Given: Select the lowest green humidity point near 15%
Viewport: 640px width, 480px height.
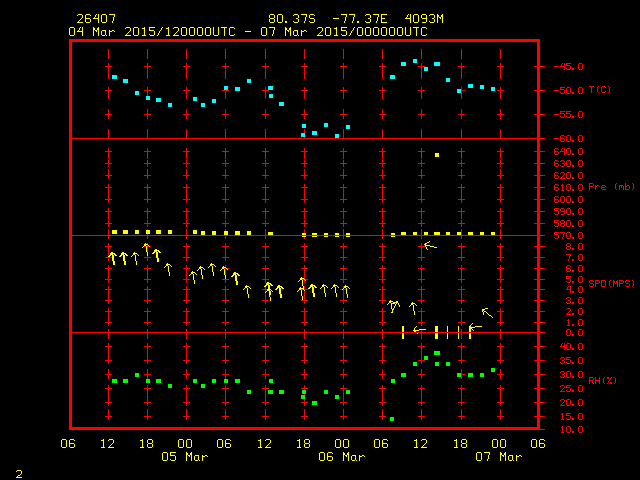Looking at the screenshot, I should click(x=392, y=419).
